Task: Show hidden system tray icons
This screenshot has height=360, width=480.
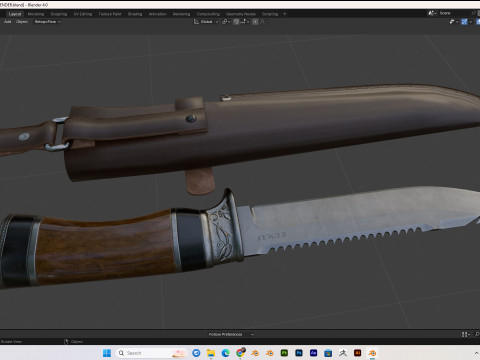Action: point(476,353)
